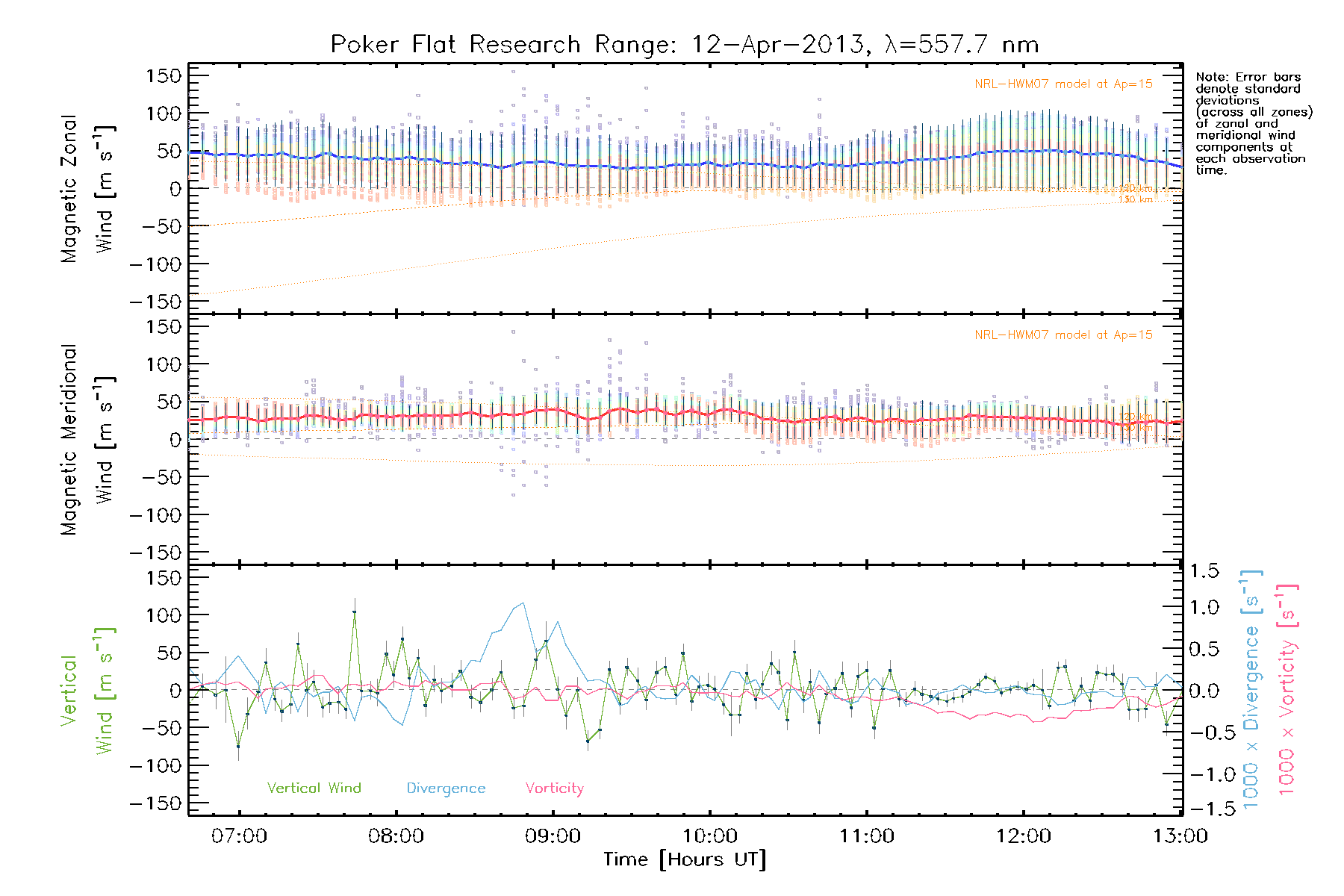Click the blue divergence peak before 09:00
1344x896 pixels.
pos(522,603)
